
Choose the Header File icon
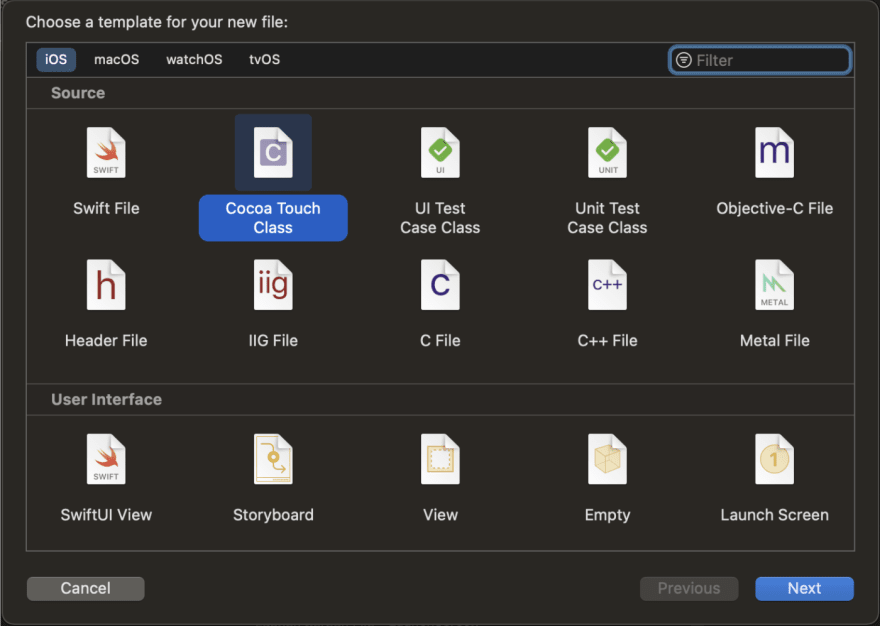click(106, 285)
